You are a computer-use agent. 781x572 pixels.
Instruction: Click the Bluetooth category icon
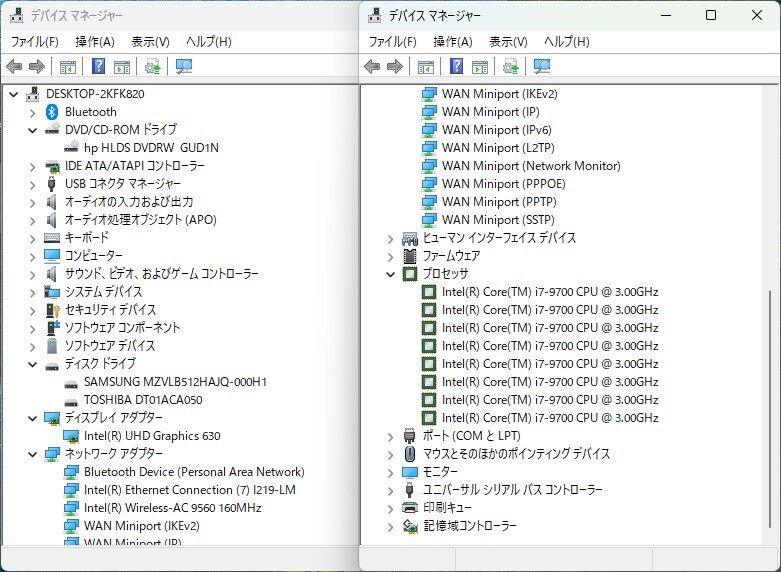(x=52, y=112)
